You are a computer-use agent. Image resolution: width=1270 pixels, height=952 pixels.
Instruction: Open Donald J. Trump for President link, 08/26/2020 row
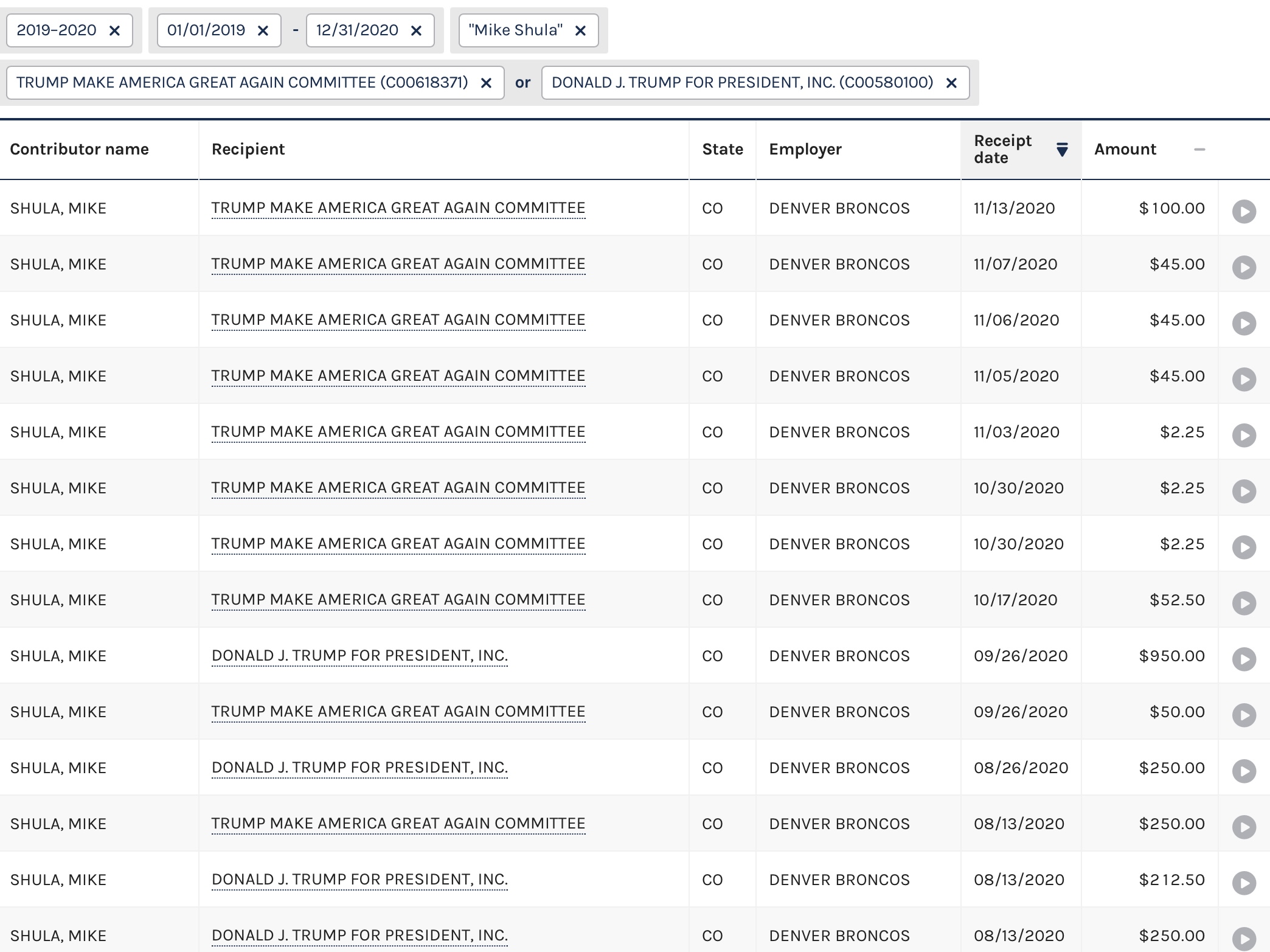click(x=359, y=768)
